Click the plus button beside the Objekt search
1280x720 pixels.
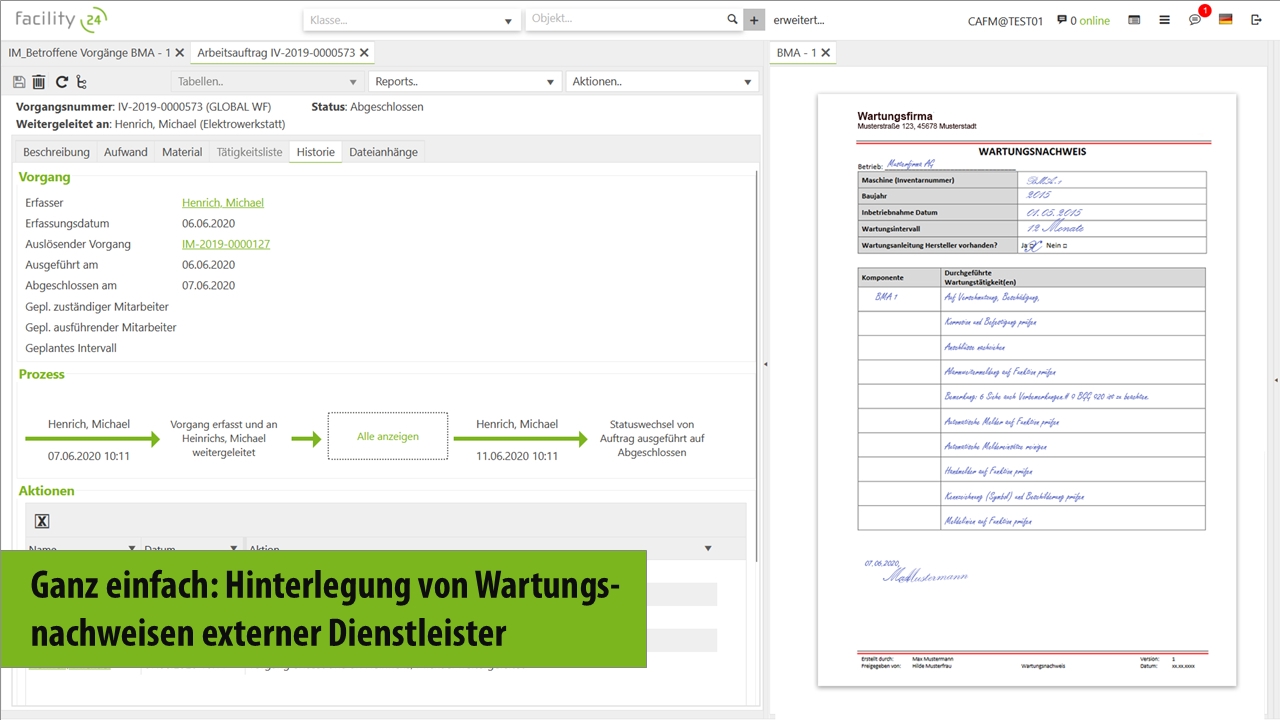tap(755, 20)
